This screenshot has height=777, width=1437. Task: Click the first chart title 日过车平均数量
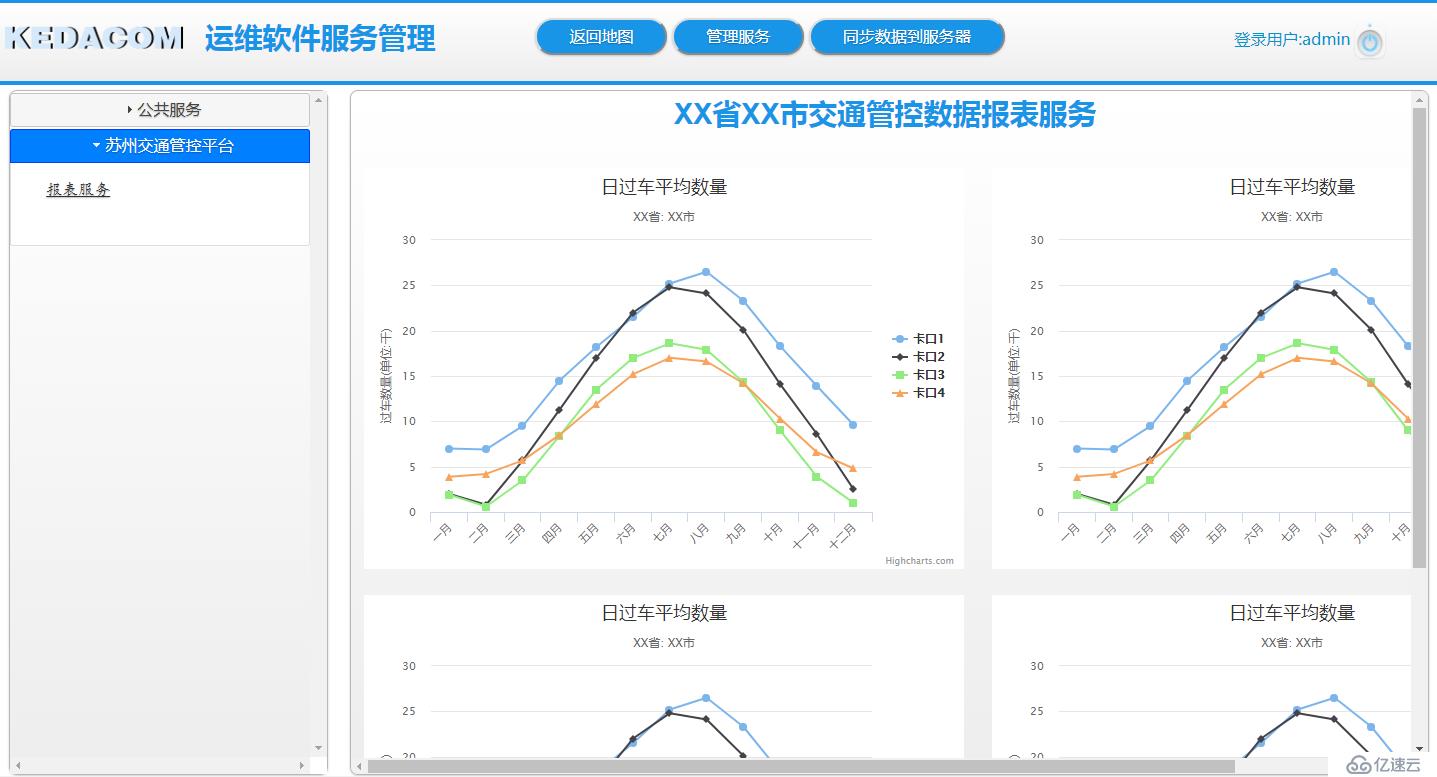pos(664,187)
